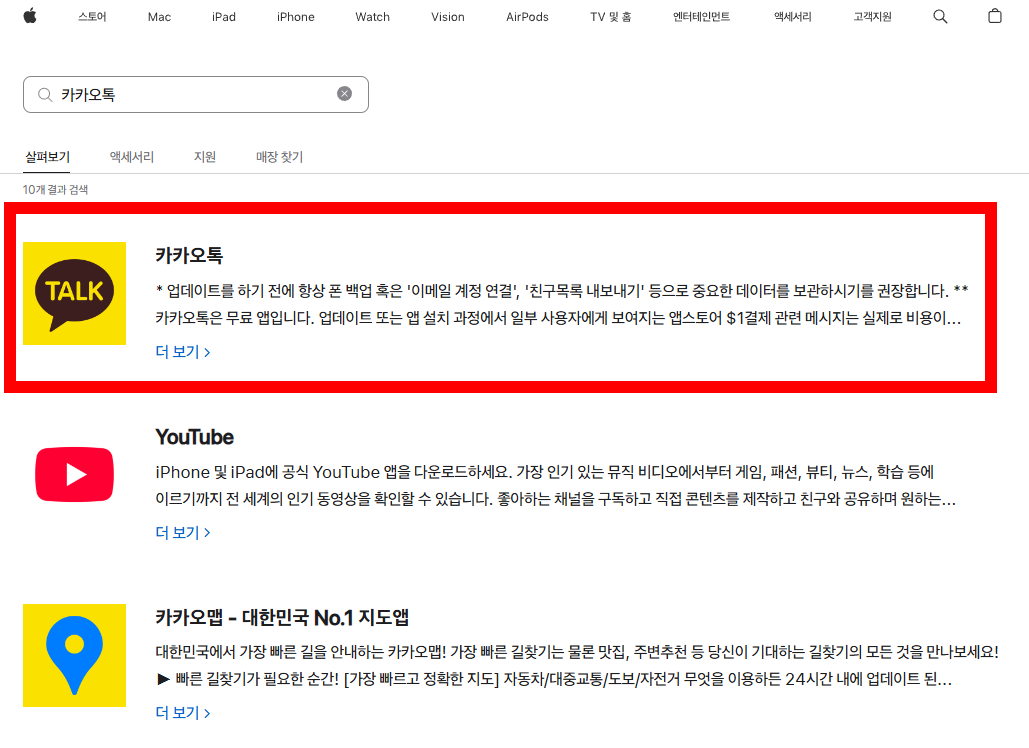Viewport: 1029px width, 748px height.
Task: Open the YouTube result title
Action: pos(194,437)
